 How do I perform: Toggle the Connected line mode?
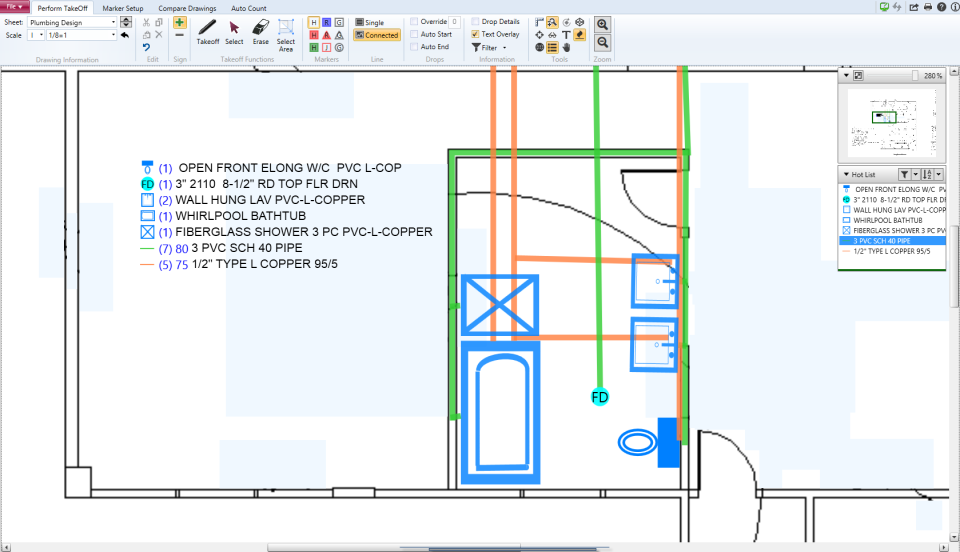[x=377, y=35]
